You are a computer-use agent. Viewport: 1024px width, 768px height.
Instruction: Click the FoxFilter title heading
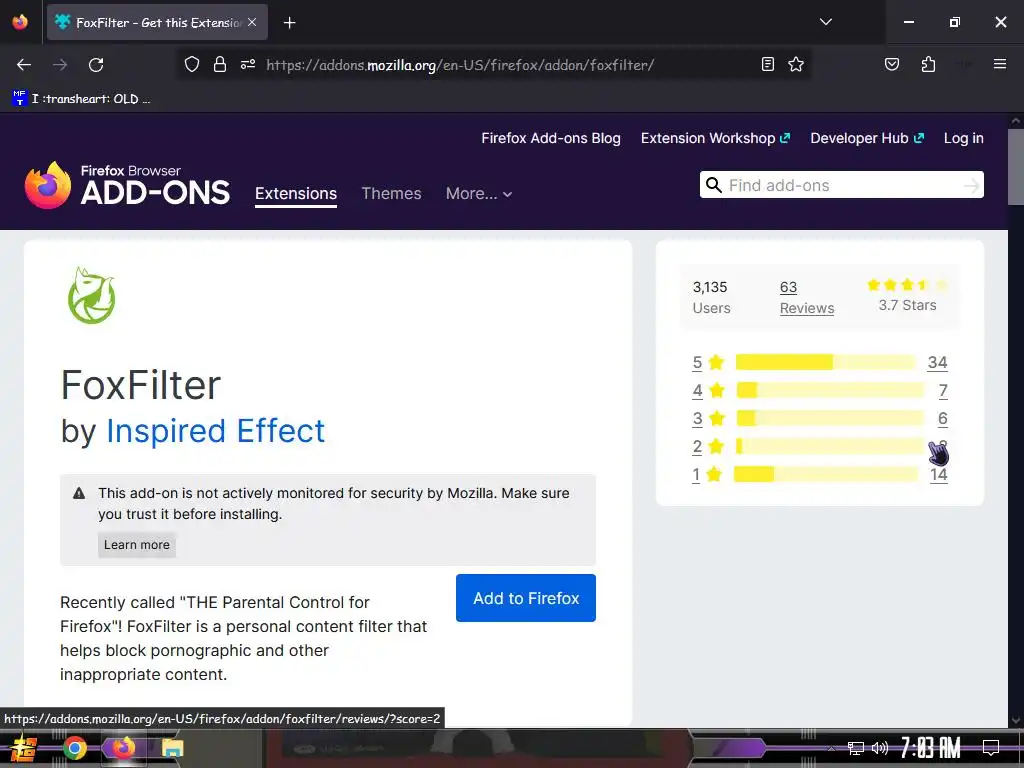[x=140, y=385]
